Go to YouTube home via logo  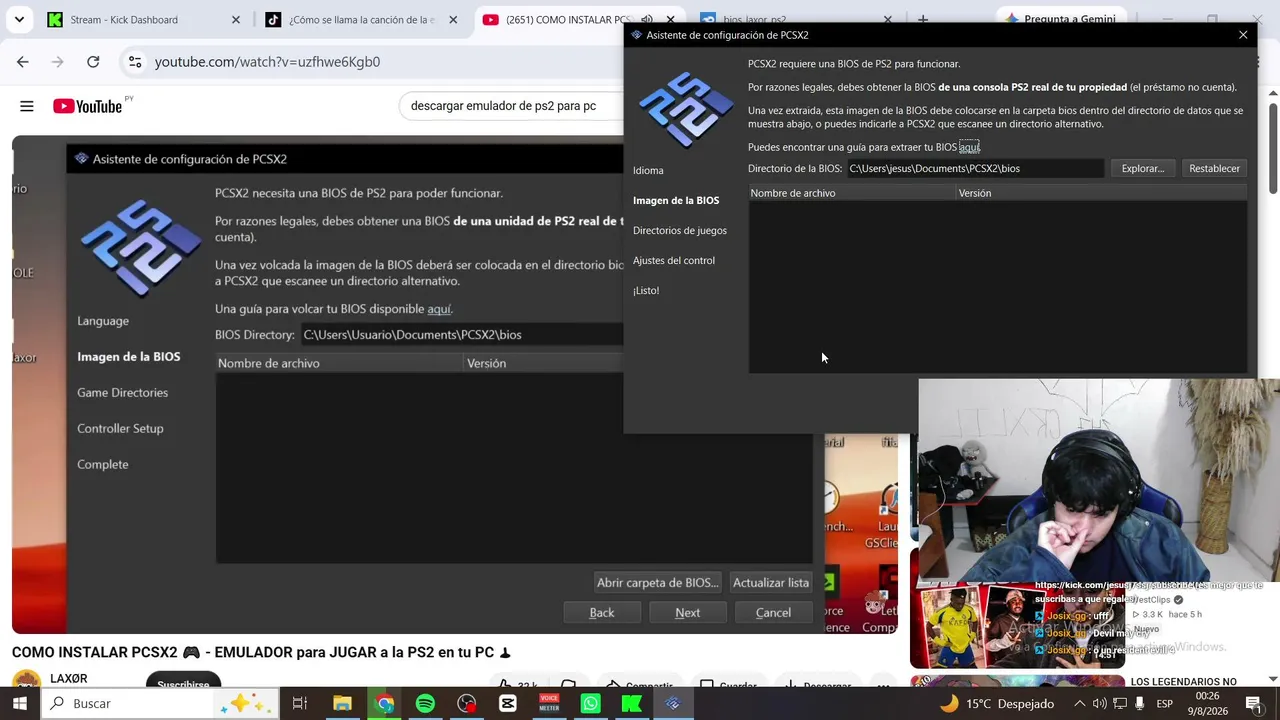[x=87, y=106]
